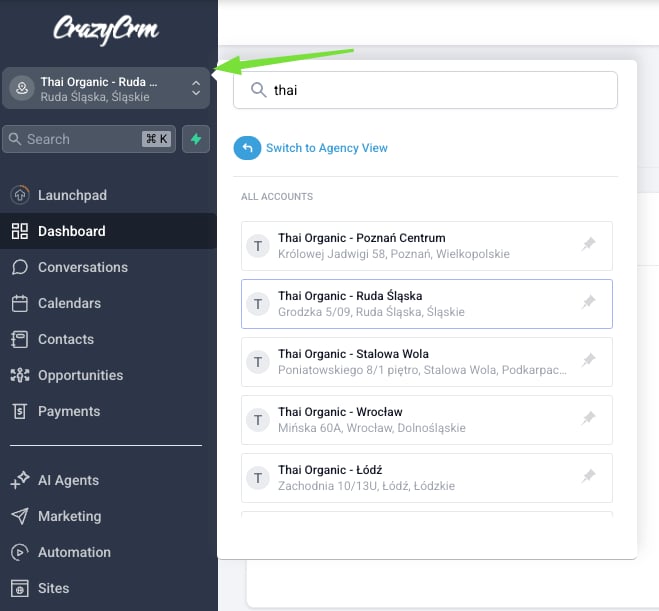This screenshot has height=611, width=659.
Task: Click the Calendars icon in sidebar
Action: click(x=20, y=303)
